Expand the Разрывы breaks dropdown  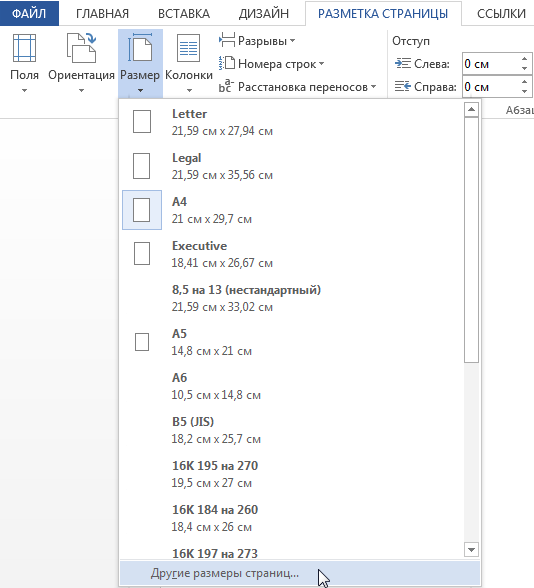tap(257, 40)
